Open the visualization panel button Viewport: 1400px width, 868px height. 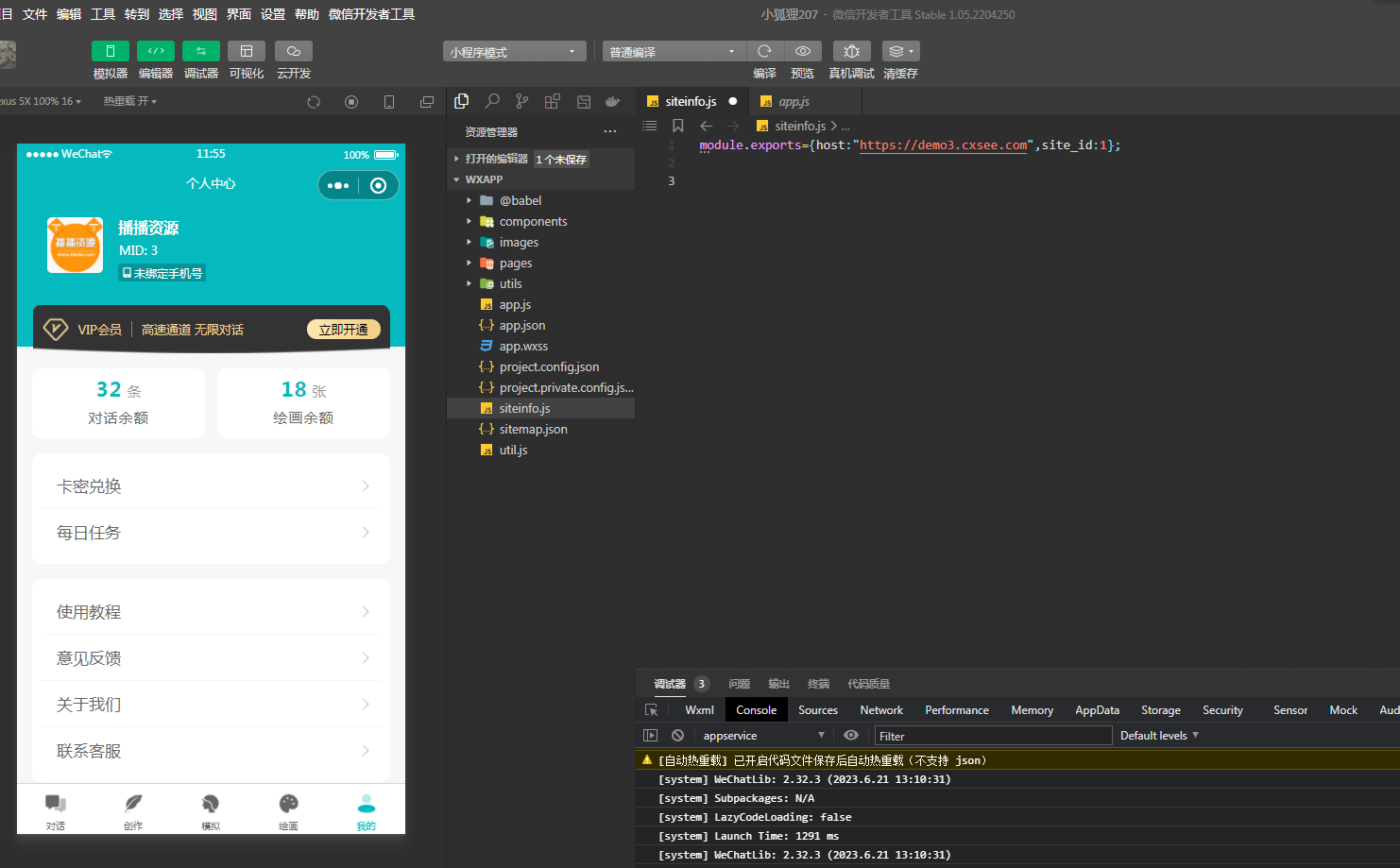point(247,51)
